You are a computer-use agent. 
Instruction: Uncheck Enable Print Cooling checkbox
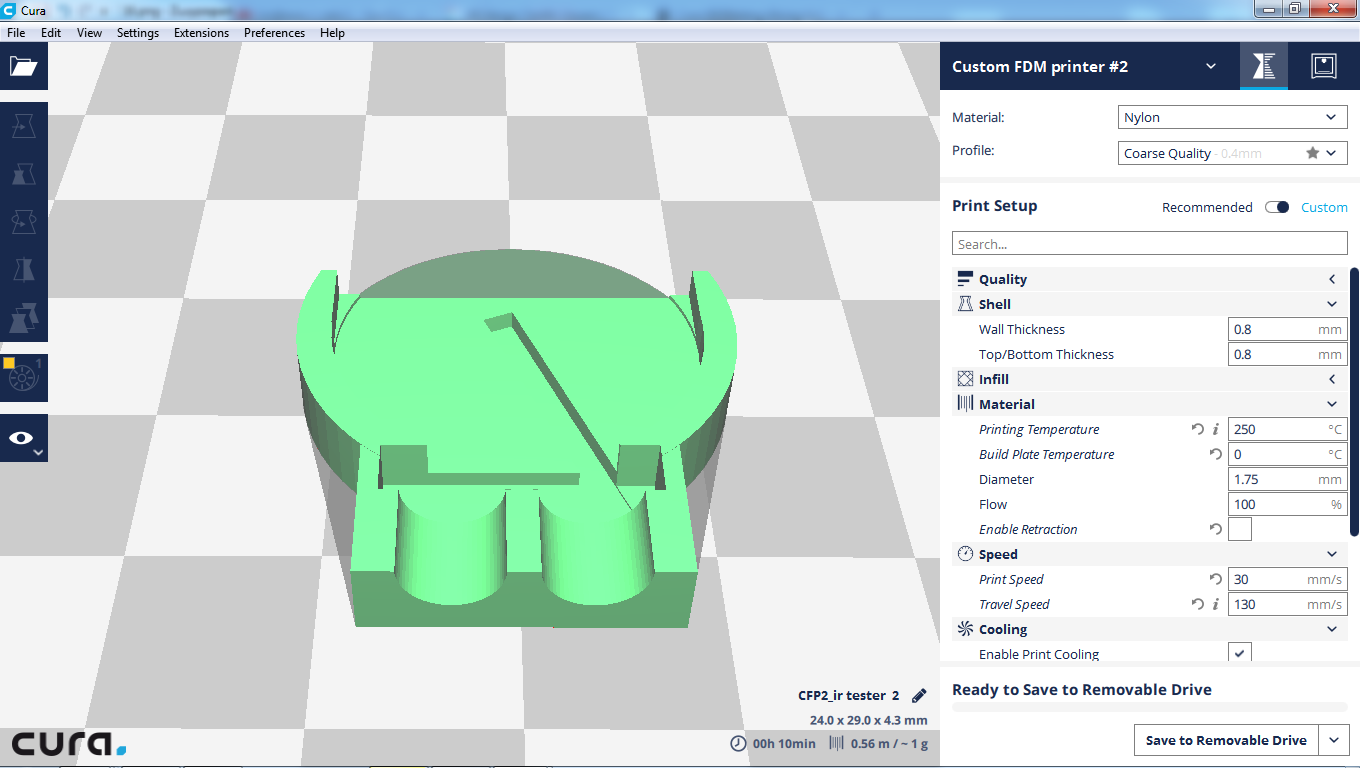click(x=1240, y=654)
